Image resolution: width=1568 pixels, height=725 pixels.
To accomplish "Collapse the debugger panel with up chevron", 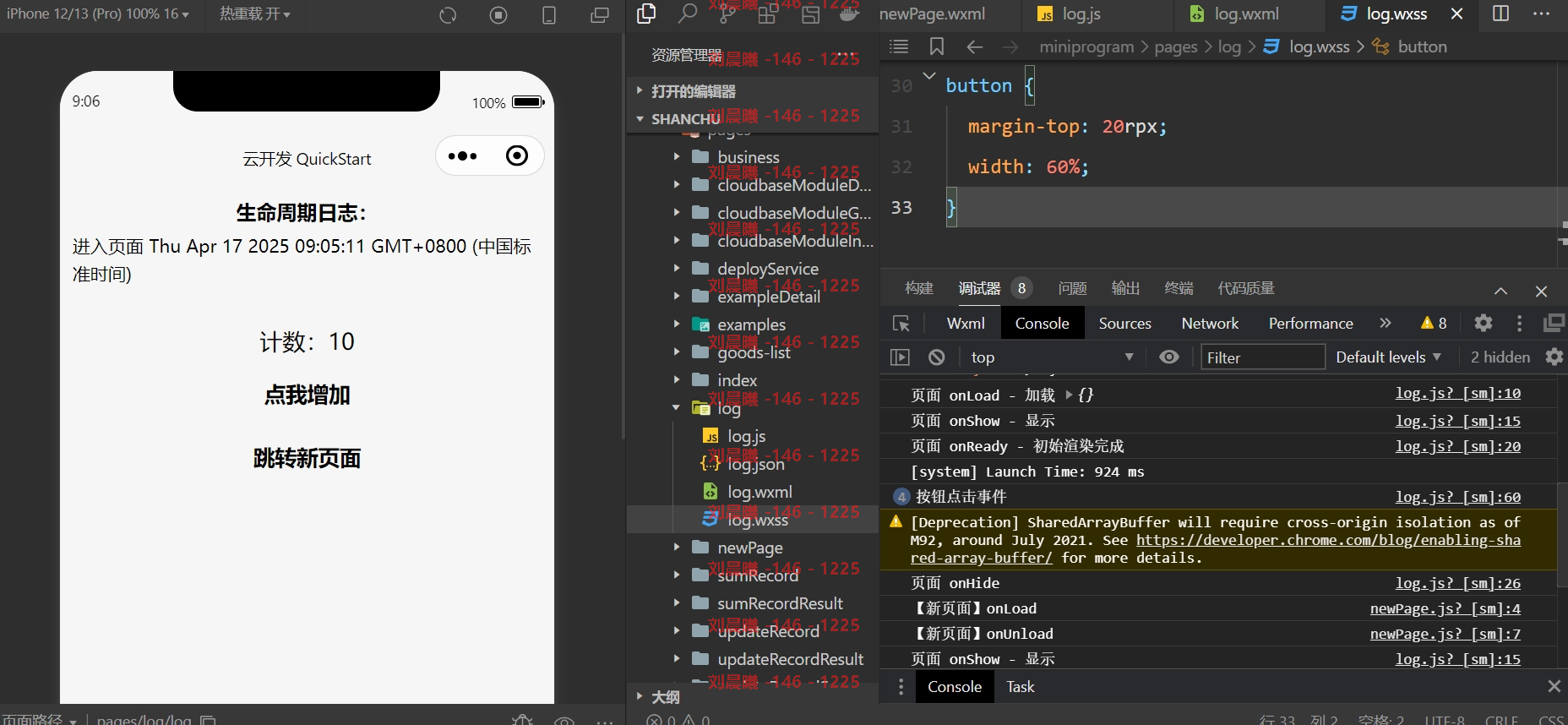I will point(1500,291).
